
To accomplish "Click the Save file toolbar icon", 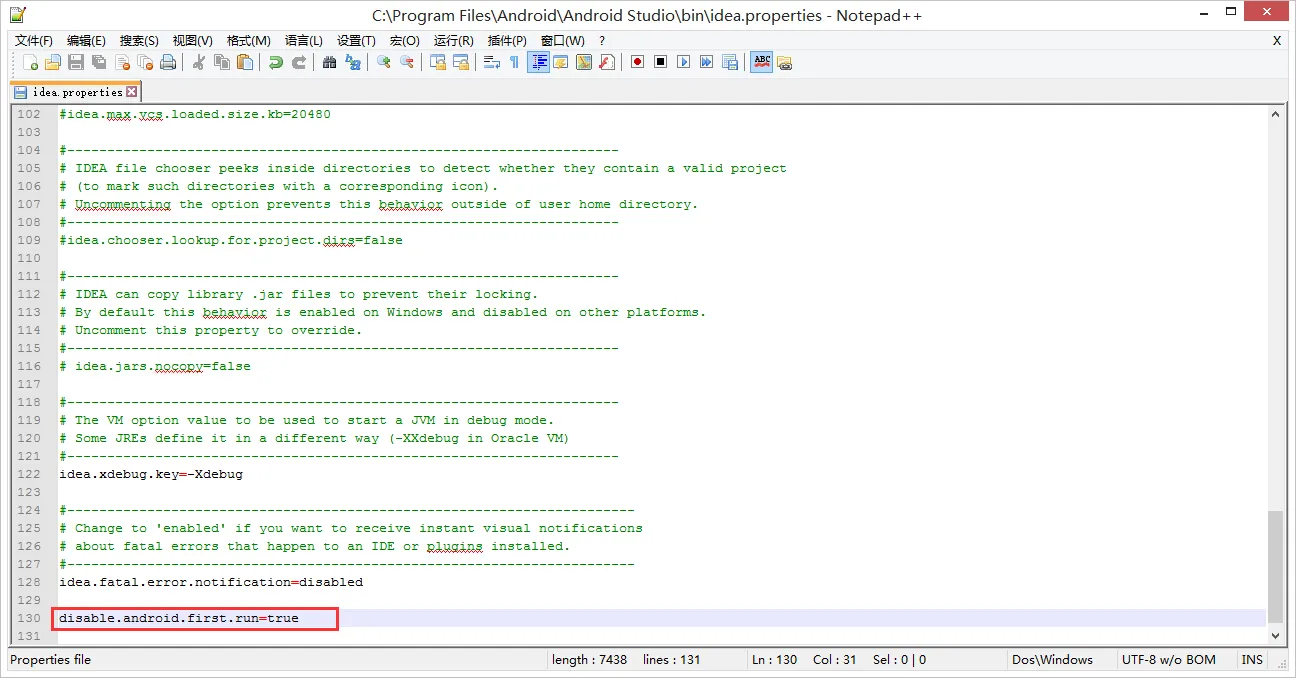I will coord(76,62).
